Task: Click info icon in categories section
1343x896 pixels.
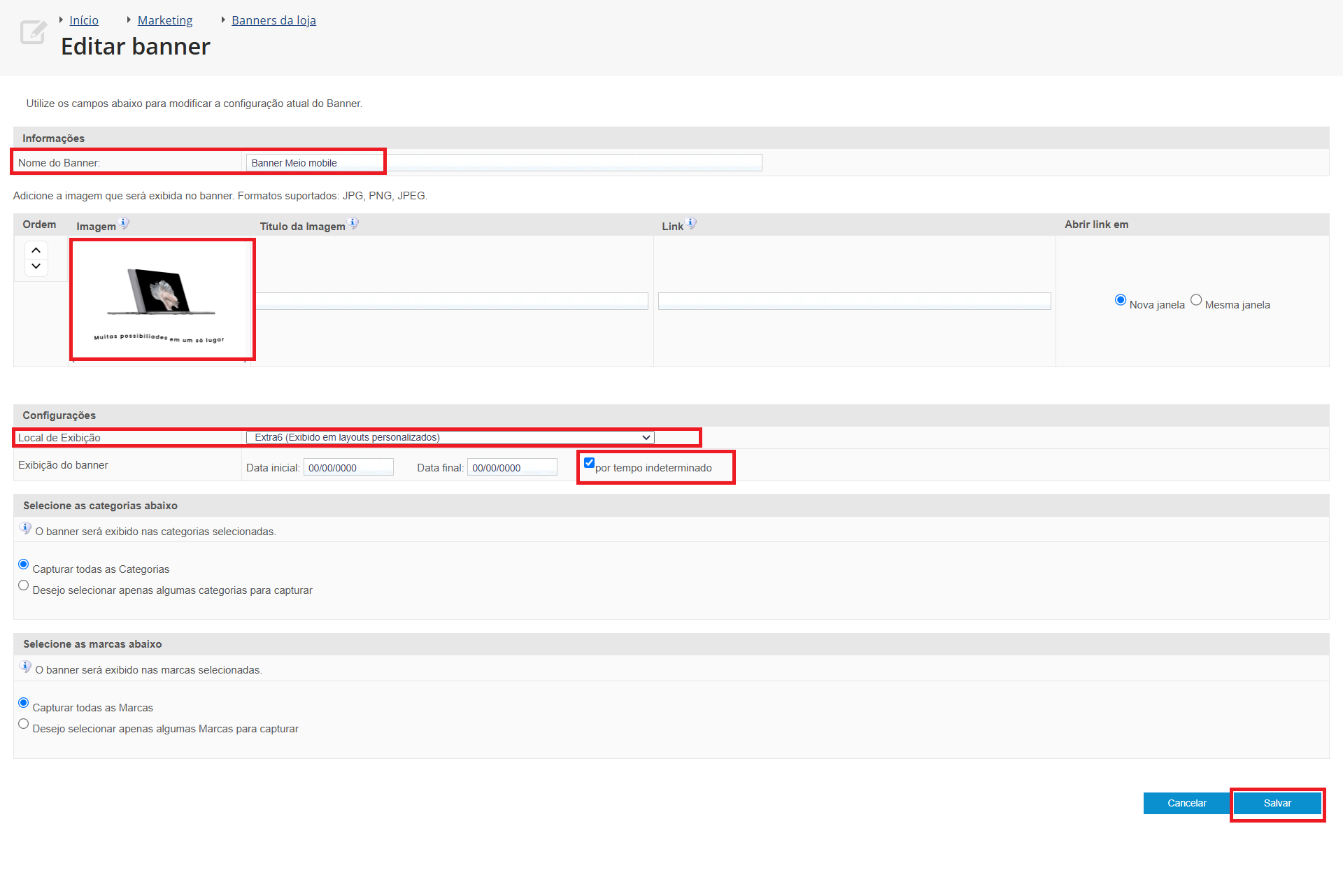Action: click(x=26, y=529)
